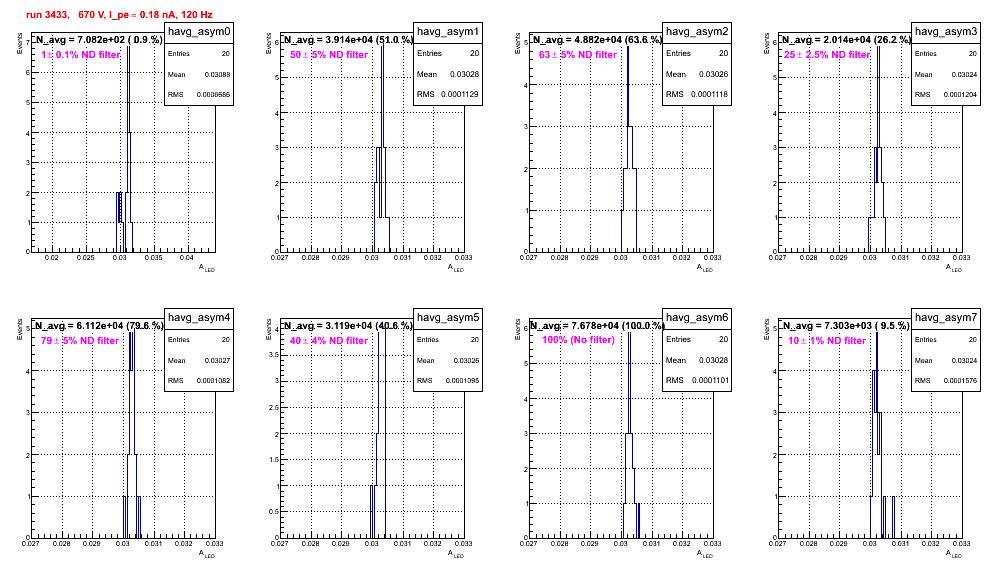Pick the magenta 63± 5% ND filter label
Screen dimensions: 996x572
click(578, 55)
